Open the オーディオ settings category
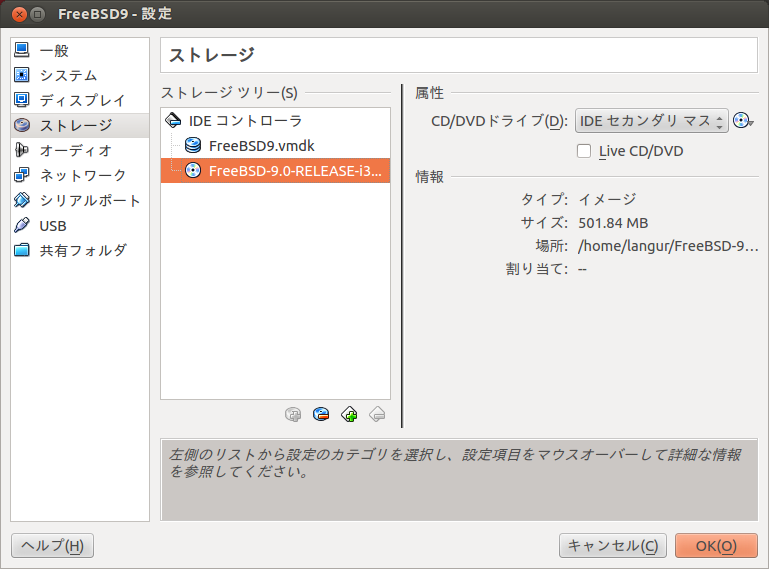Viewport: 769px width, 569px height. (x=80, y=150)
